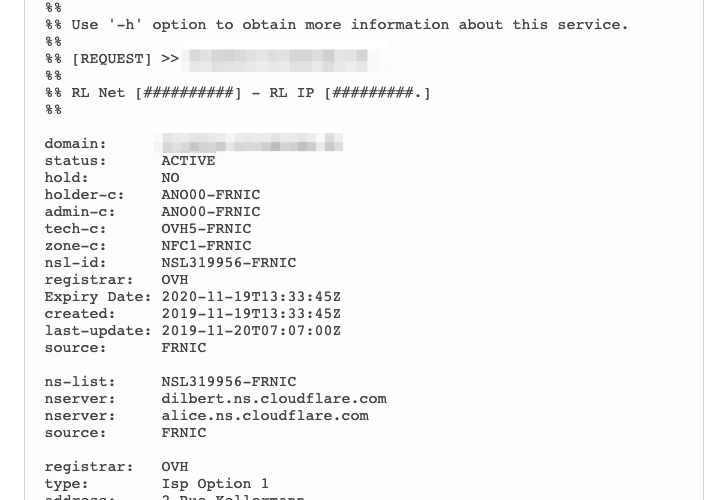This screenshot has width=713, height=500.
Task: Click the "Use '-h' option" help line
Action: tap(337, 24)
